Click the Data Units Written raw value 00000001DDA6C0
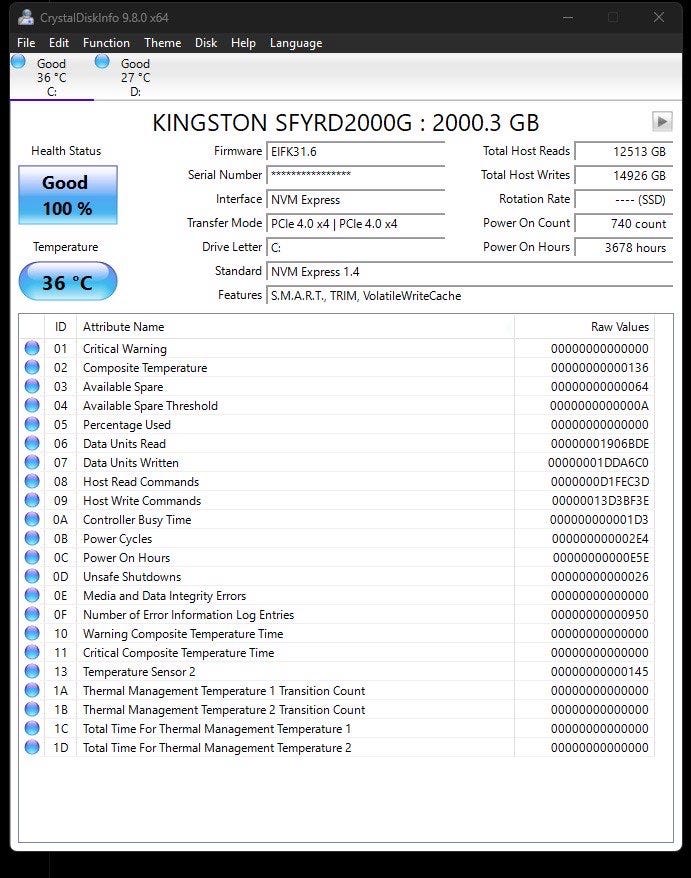 pyautogui.click(x=598, y=463)
